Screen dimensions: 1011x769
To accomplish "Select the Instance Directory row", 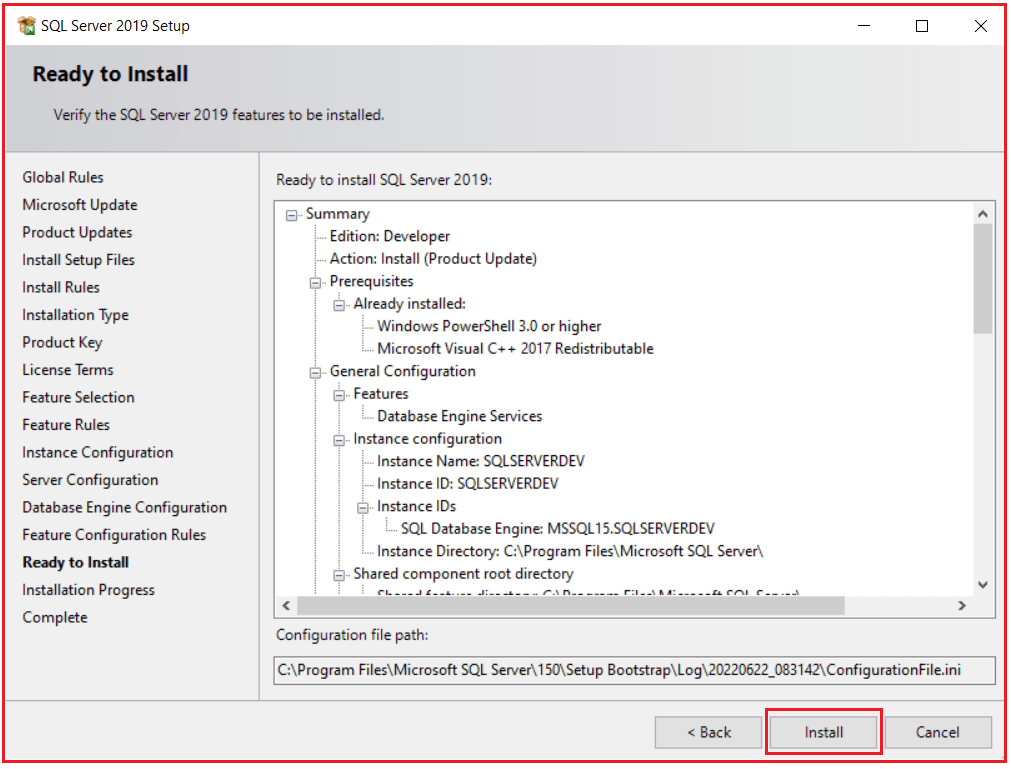I will click(570, 551).
